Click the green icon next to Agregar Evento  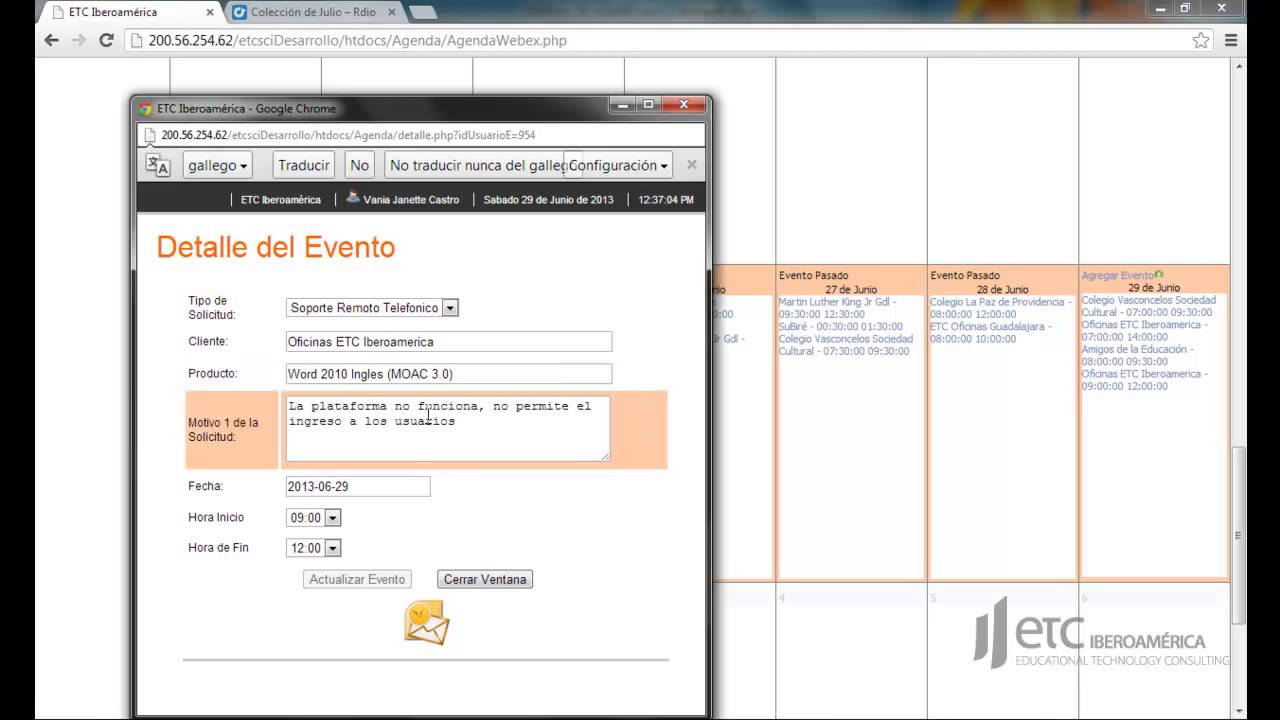[1159, 275]
